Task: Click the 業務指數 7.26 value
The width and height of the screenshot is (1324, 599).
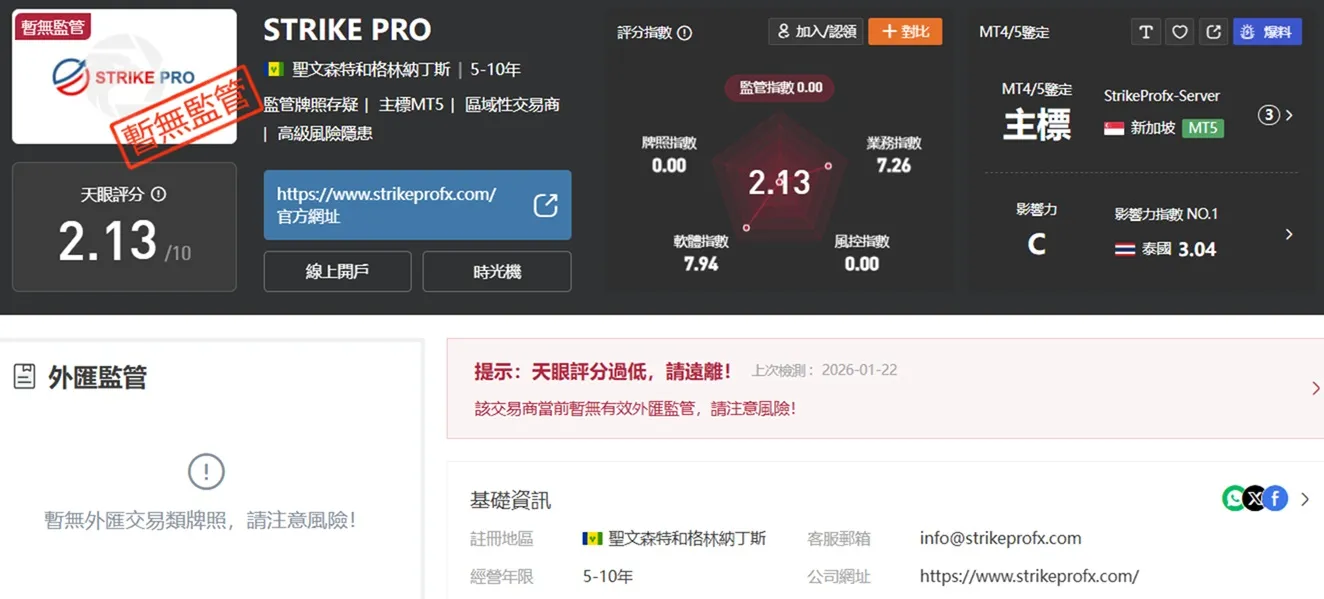Action: 894,166
